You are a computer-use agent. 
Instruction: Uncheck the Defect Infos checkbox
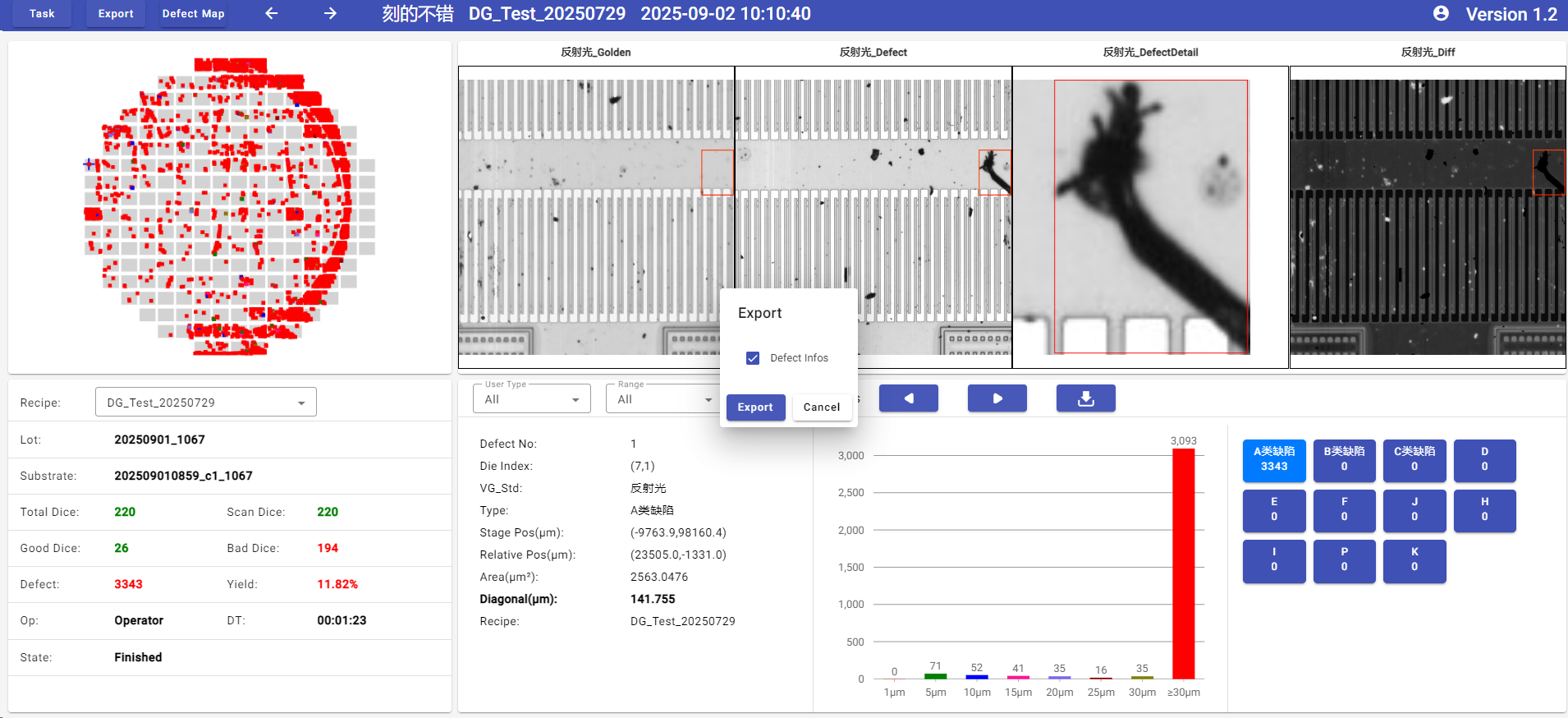coord(753,358)
